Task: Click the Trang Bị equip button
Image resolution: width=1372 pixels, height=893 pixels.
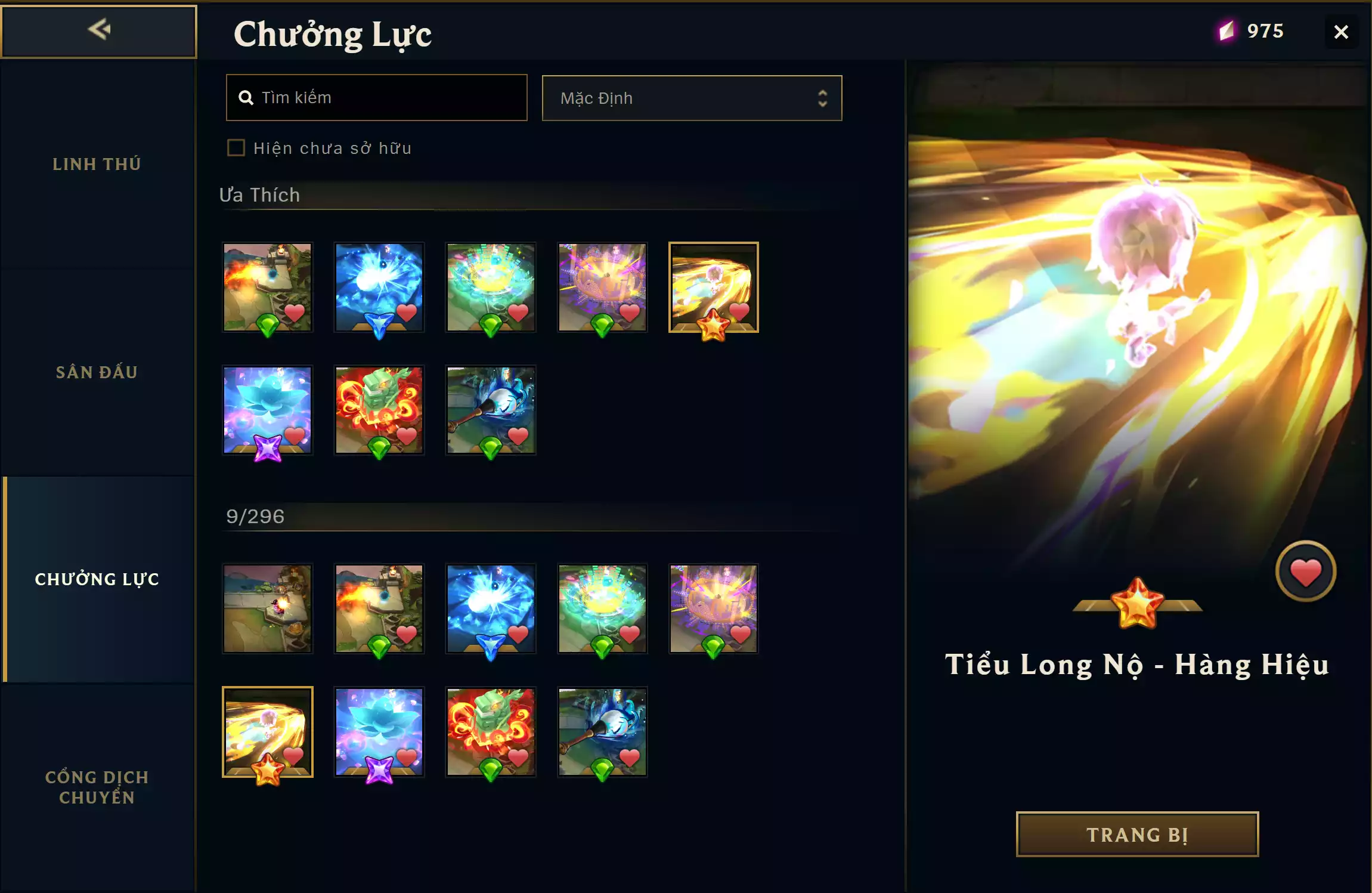Action: click(1137, 834)
